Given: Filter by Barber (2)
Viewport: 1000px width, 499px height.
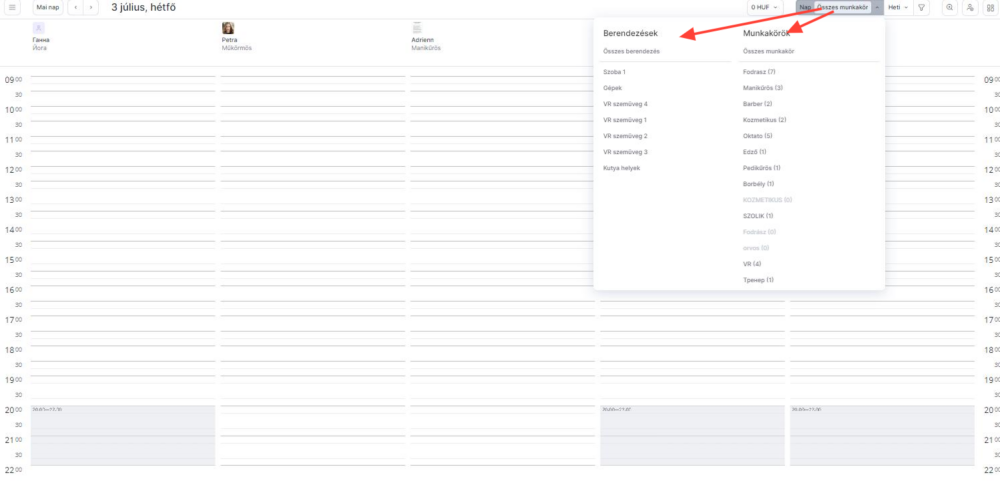Looking at the screenshot, I should pyautogui.click(x=758, y=104).
